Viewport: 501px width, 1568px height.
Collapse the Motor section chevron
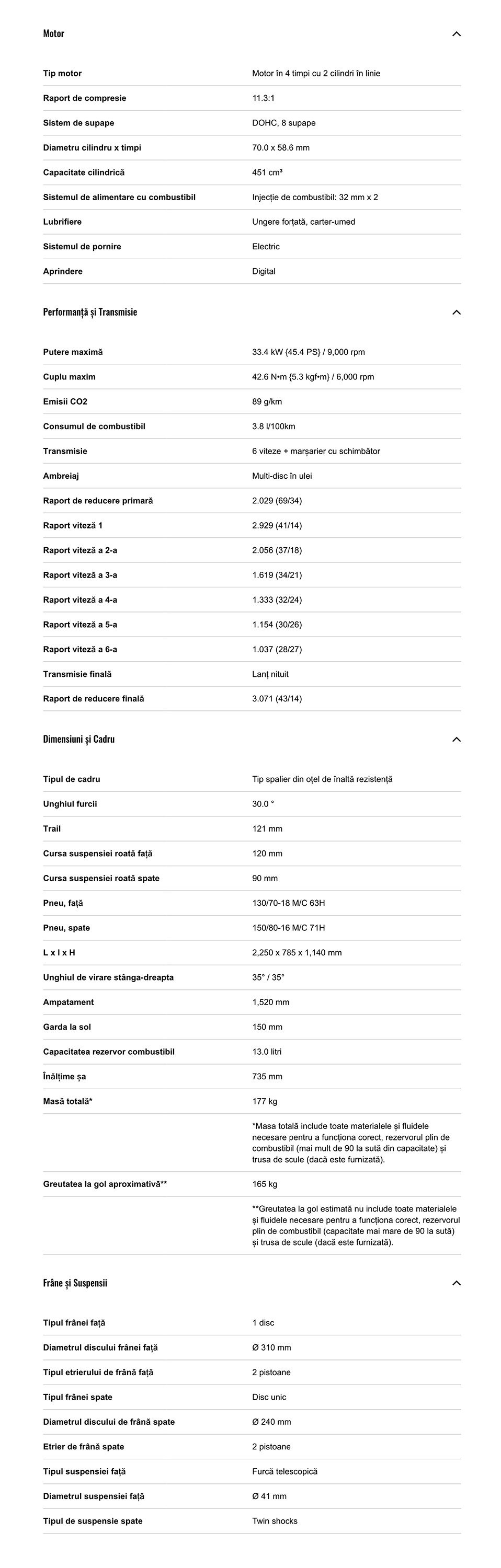pyautogui.click(x=456, y=34)
